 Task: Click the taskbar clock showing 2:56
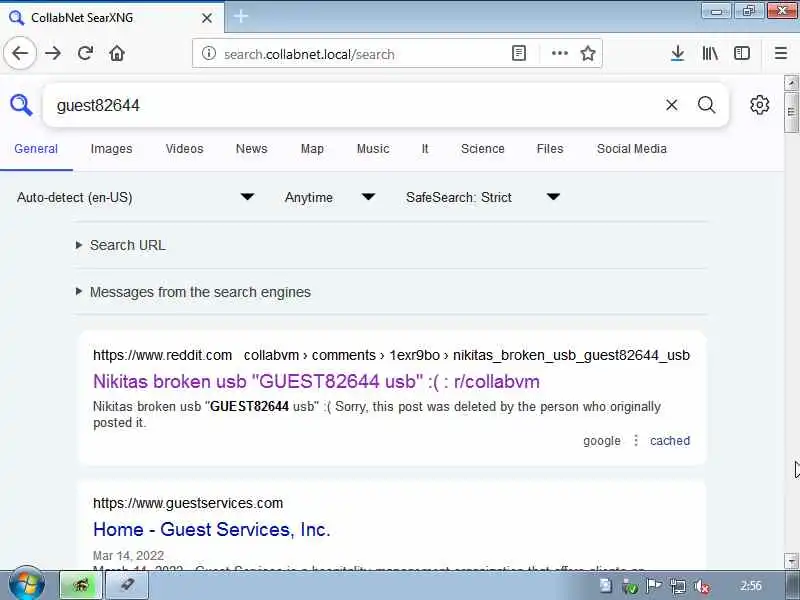pyautogui.click(x=751, y=585)
